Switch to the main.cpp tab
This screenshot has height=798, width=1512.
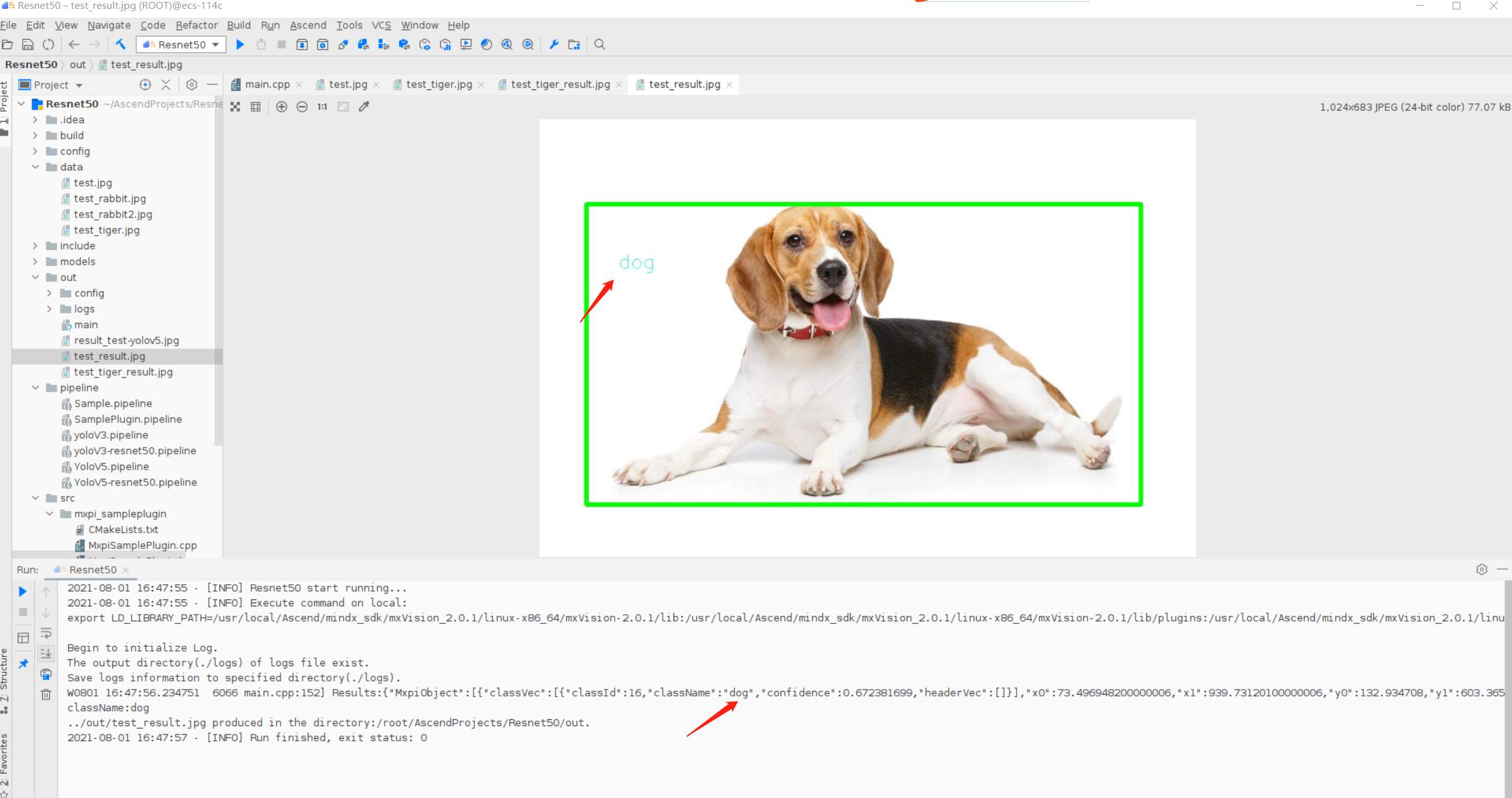coord(267,84)
